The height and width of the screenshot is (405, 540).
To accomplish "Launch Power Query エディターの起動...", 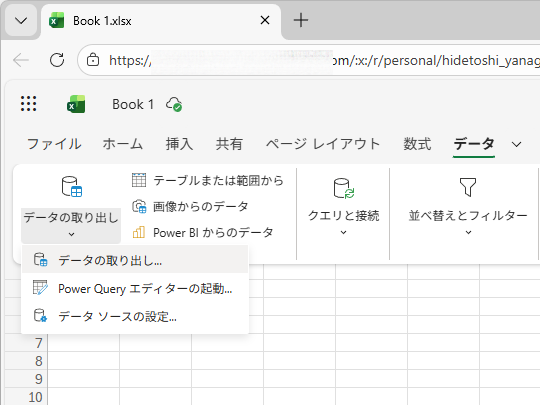I will pyautogui.click(x=135, y=288).
